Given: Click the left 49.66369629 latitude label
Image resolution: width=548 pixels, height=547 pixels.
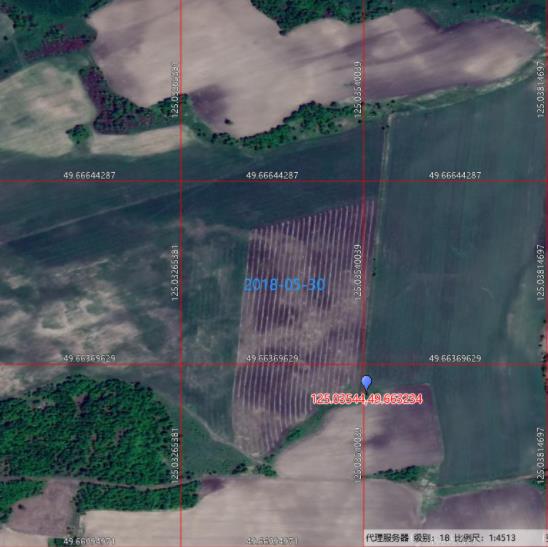Looking at the screenshot, I should coord(89,358).
